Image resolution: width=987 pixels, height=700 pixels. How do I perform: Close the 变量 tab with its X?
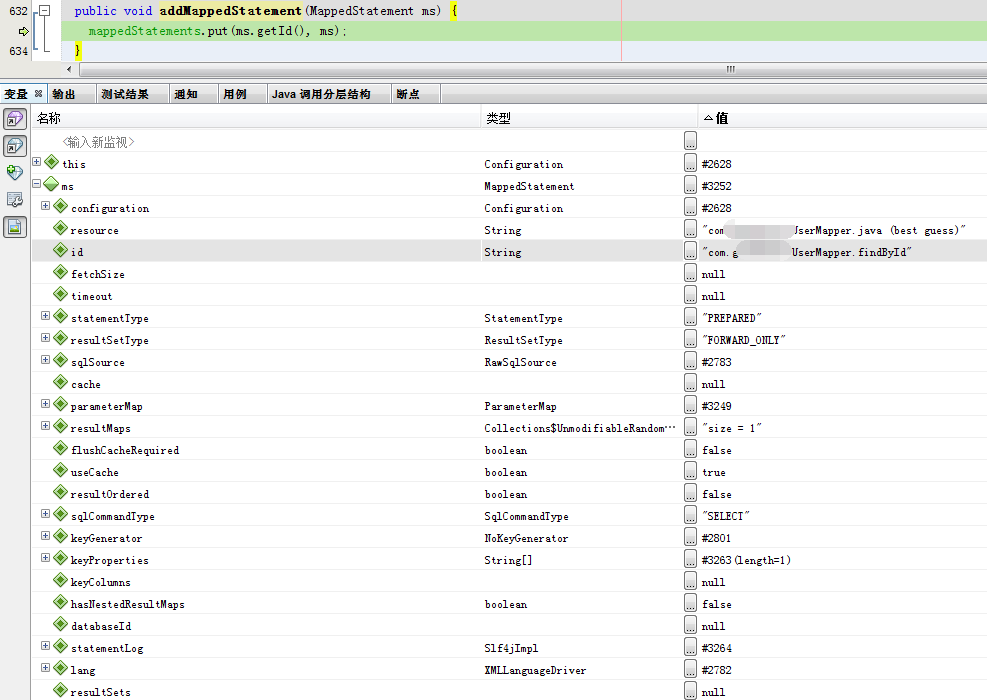pyautogui.click(x=38, y=94)
